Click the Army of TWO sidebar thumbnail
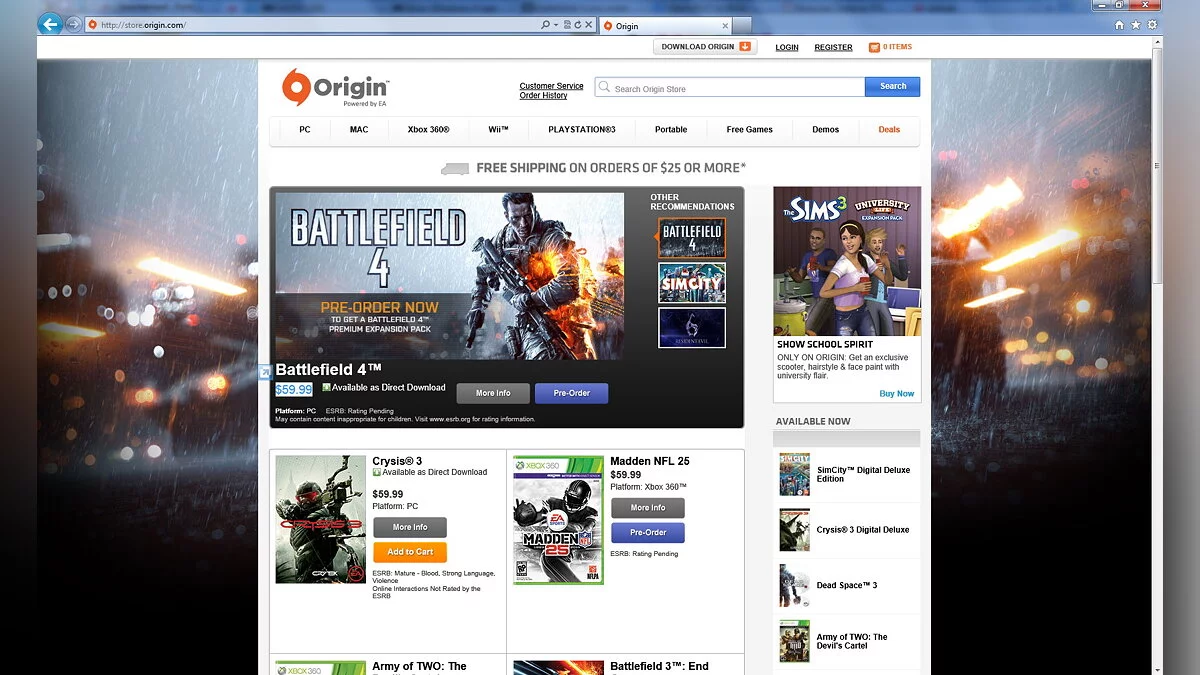Image resolution: width=1200 pixels, height=675 pixels. (x=794, y=642)
